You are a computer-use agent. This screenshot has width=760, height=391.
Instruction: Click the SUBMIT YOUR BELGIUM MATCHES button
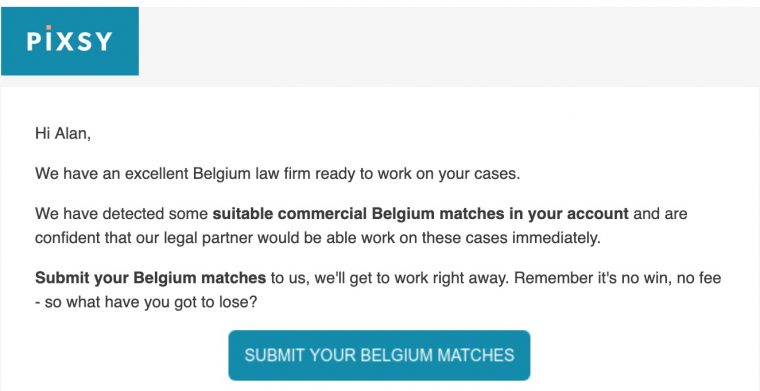click(379, 355)
